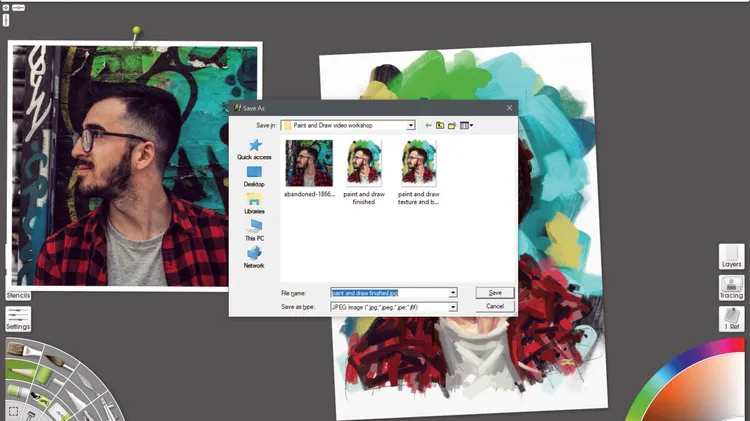Image resolution: width=750 pixels, height=421 pixels.
Task: Select the watercolor brush tool
Action: click(x=60, y=362)
